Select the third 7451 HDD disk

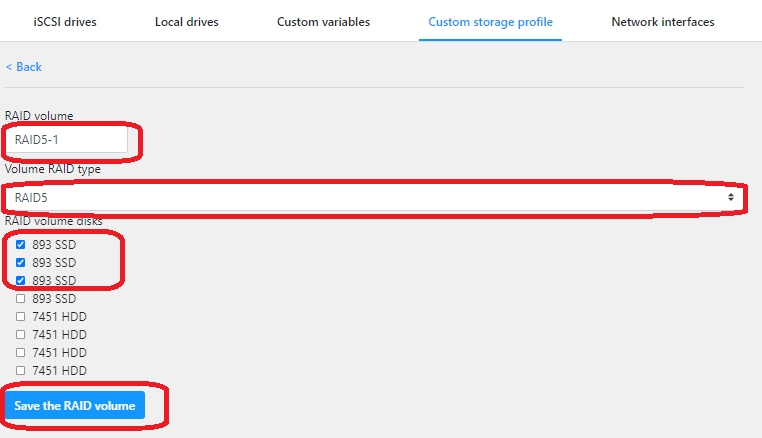(x=21, y=352)
